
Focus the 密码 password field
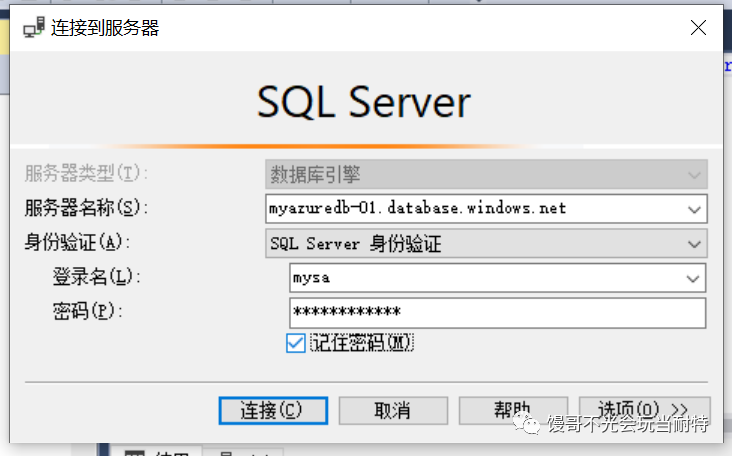tap(497, 313)
